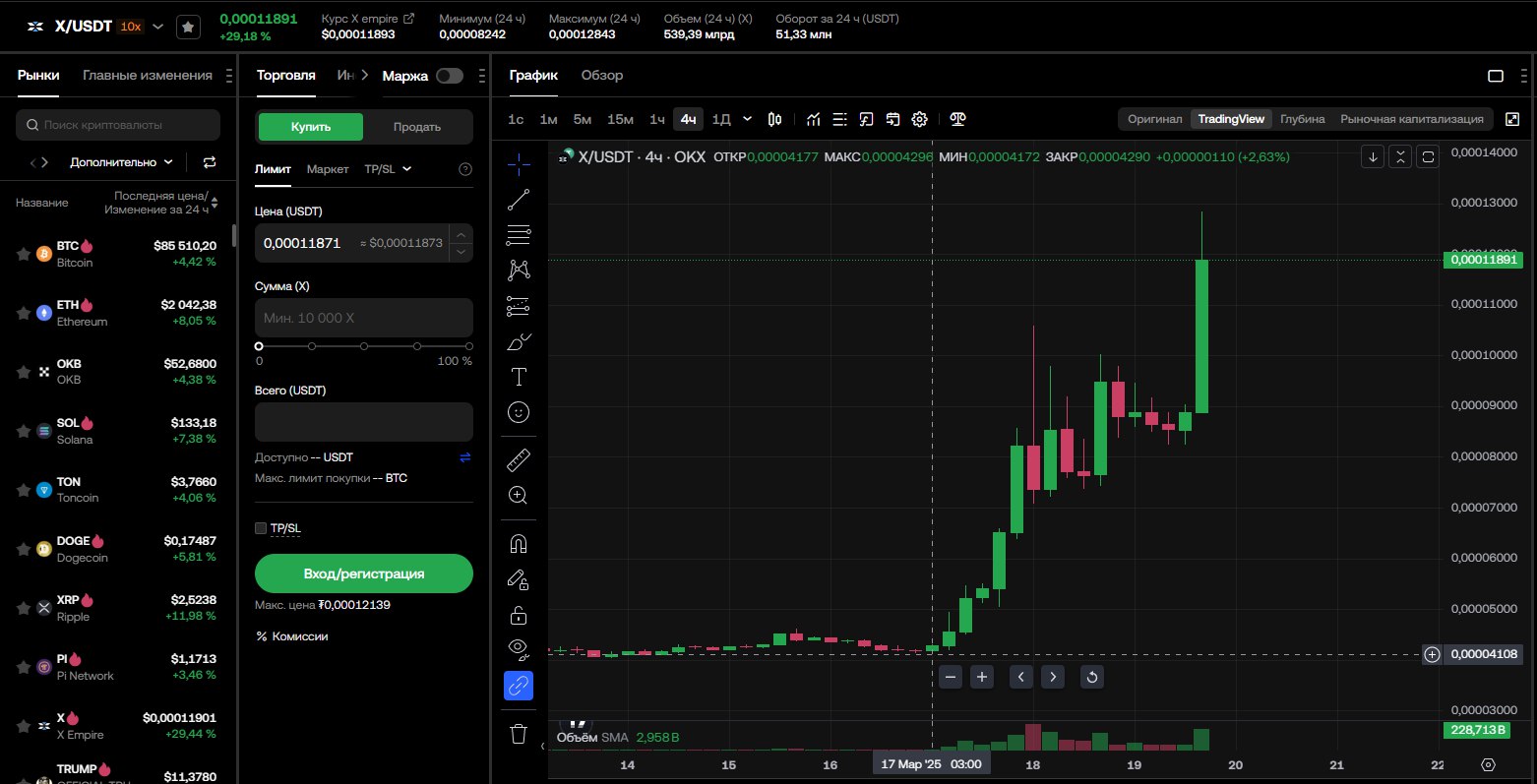Screen dimensions: 1537x784
Task: Switch to the Обзор tab
Action: click(602, 75)
